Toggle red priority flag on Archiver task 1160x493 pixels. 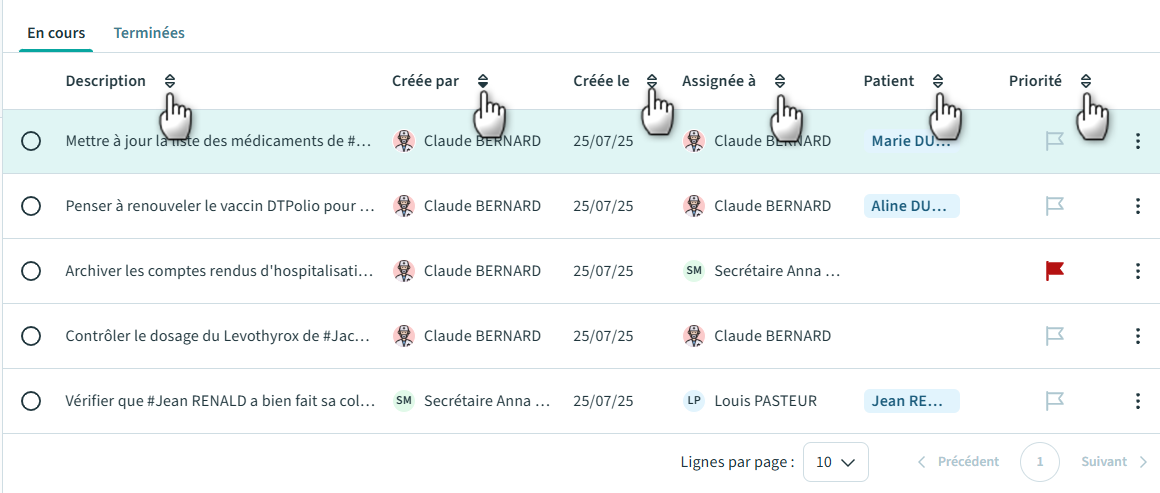pyautogui.click(x=1054, y=271)
